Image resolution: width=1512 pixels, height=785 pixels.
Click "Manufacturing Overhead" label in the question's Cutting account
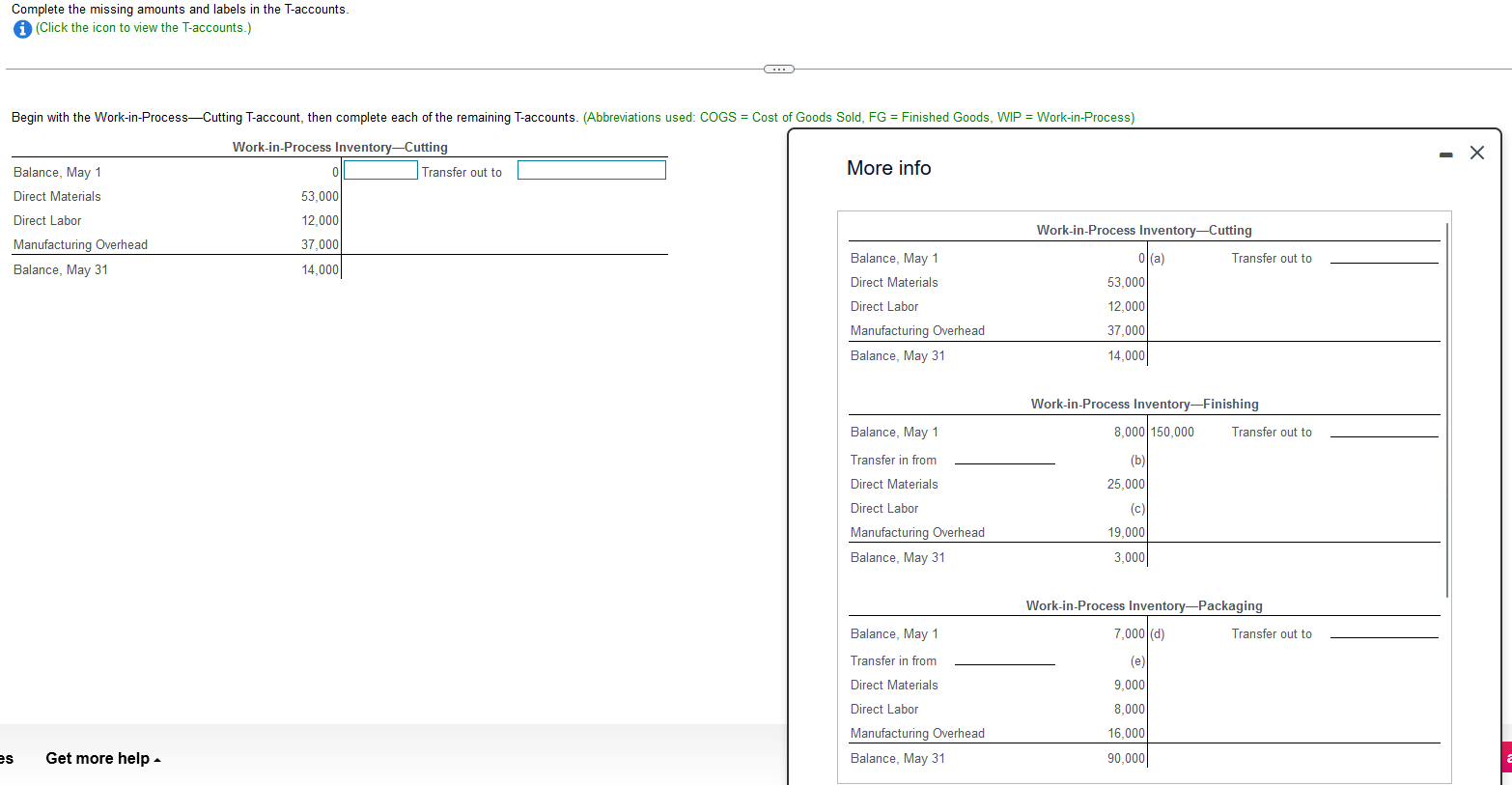click(x=81, y=245)
